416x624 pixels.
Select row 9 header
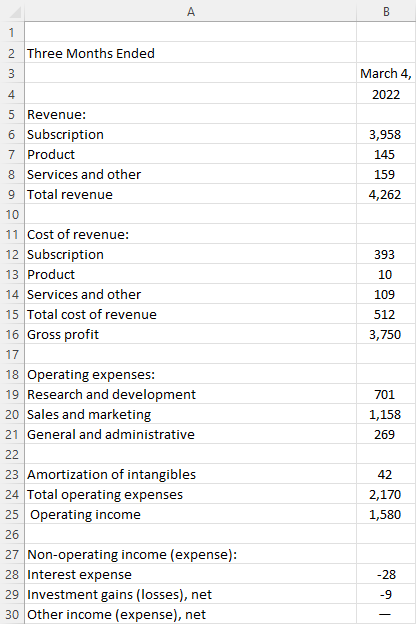[12, 194]
